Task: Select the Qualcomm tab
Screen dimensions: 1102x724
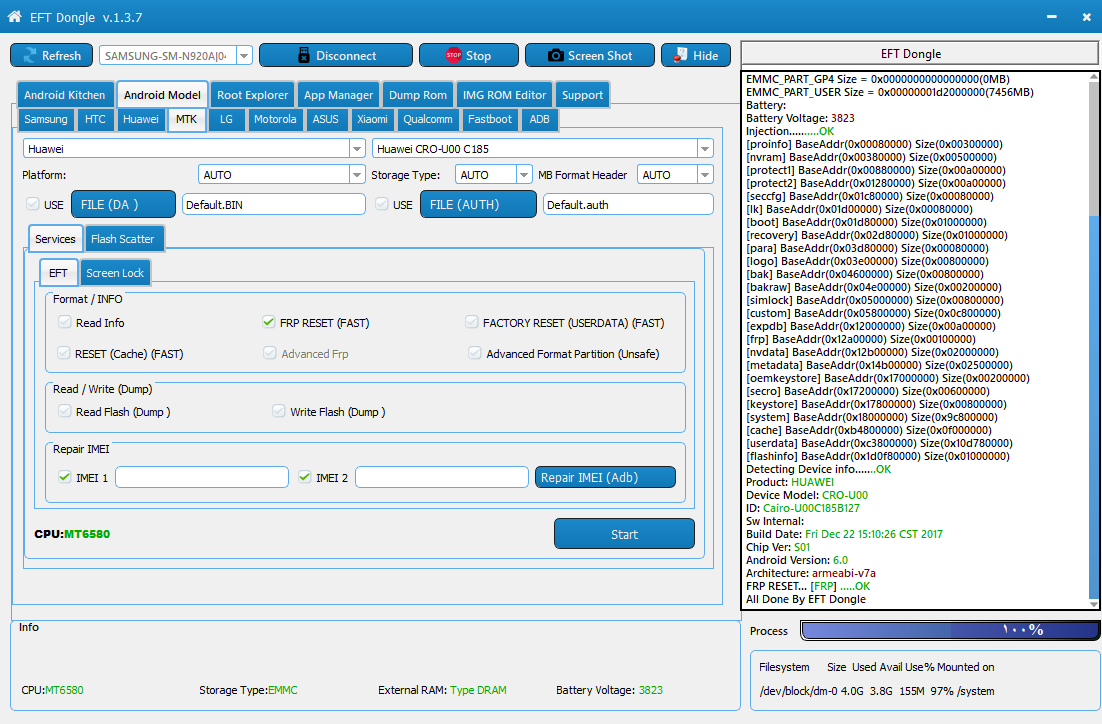Action: coord(428,119)
